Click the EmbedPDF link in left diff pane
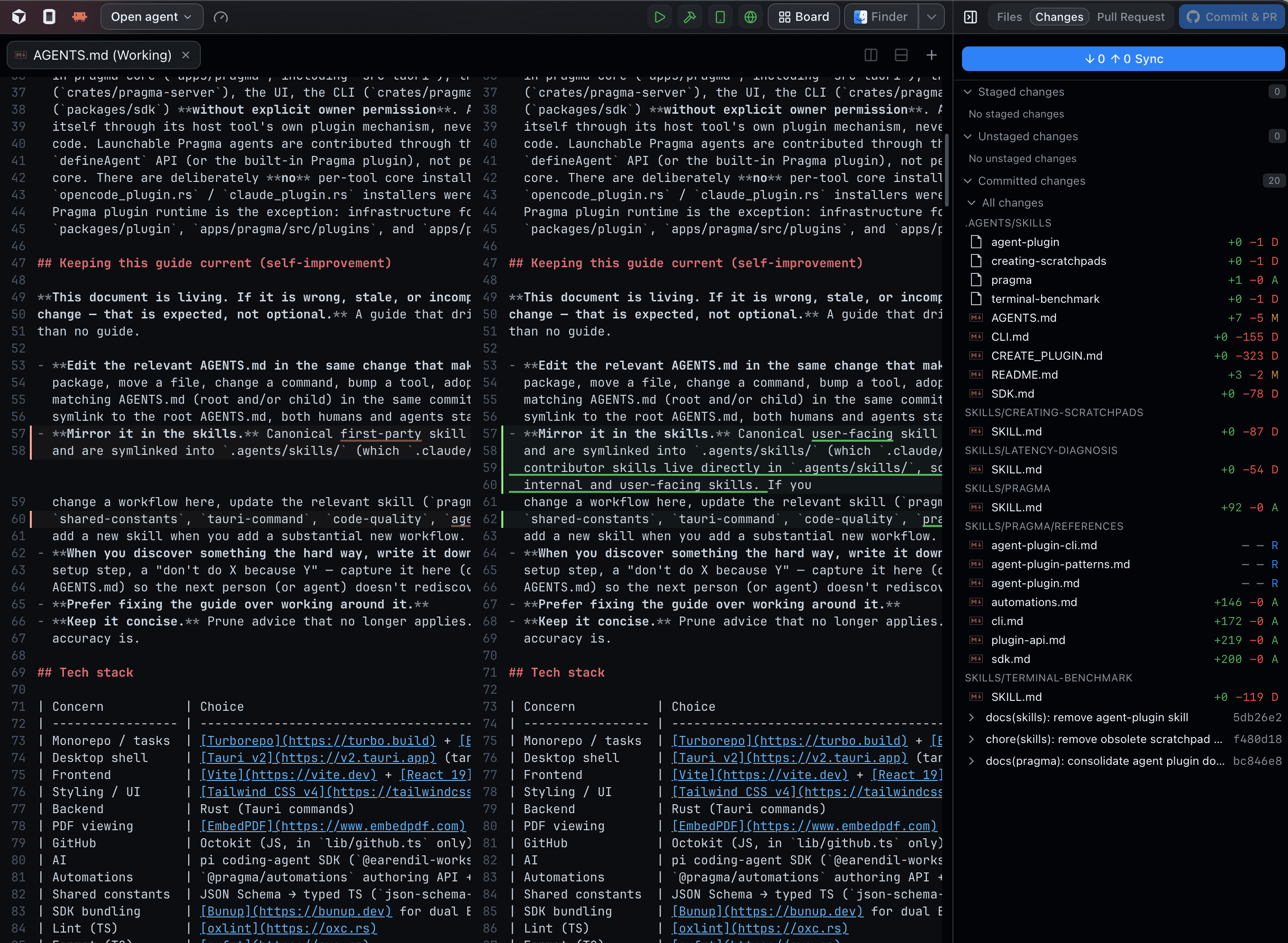This screenshot has height=943, width=1288. pyautogui.click(x=333, y=826)
